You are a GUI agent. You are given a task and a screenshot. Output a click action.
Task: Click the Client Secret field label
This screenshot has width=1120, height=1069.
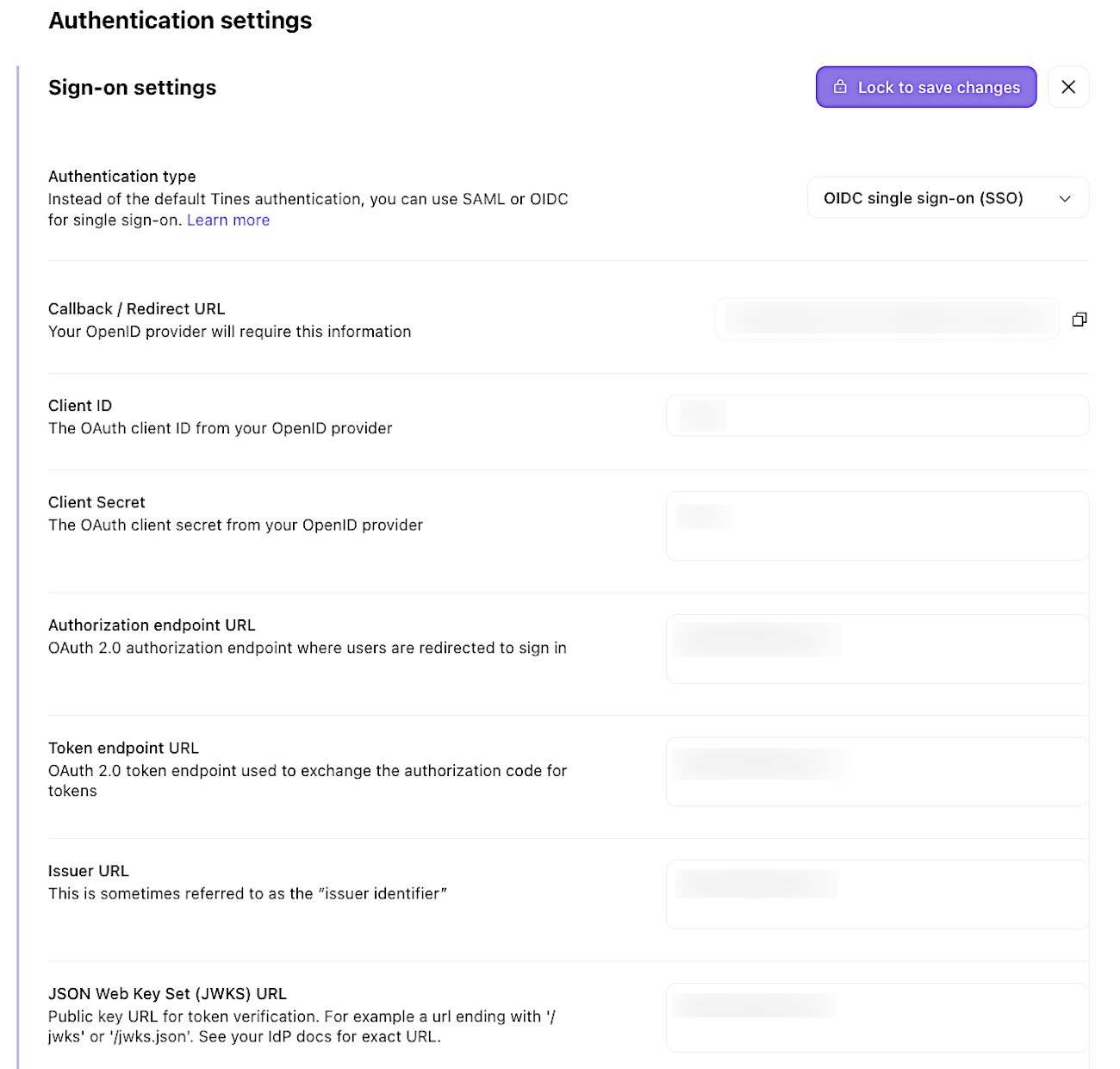[x=96, y=502]
